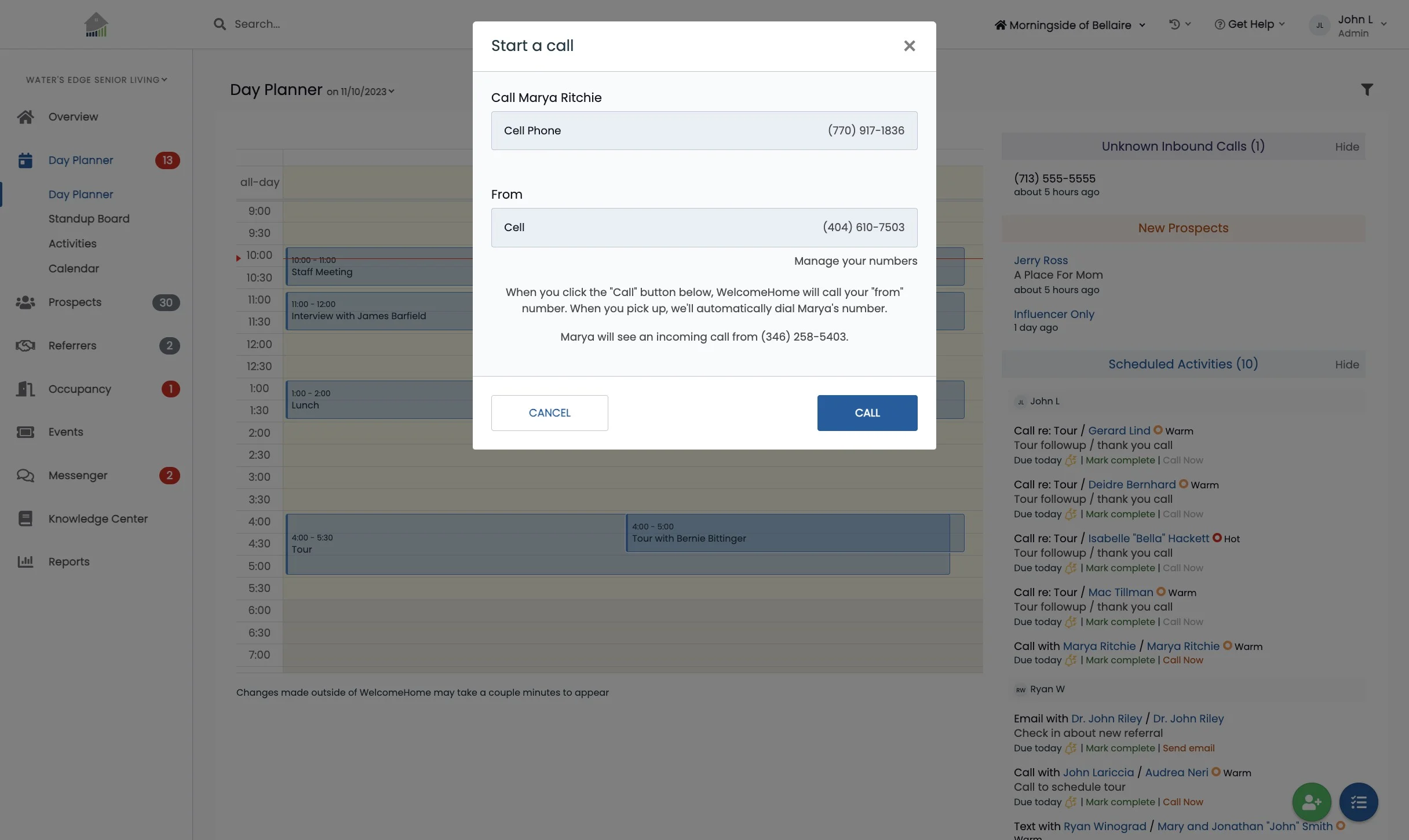Expand Water's Edge Senior Living selector
Image resolution: width=1409 pixels, height=840 pixels.
96,80
